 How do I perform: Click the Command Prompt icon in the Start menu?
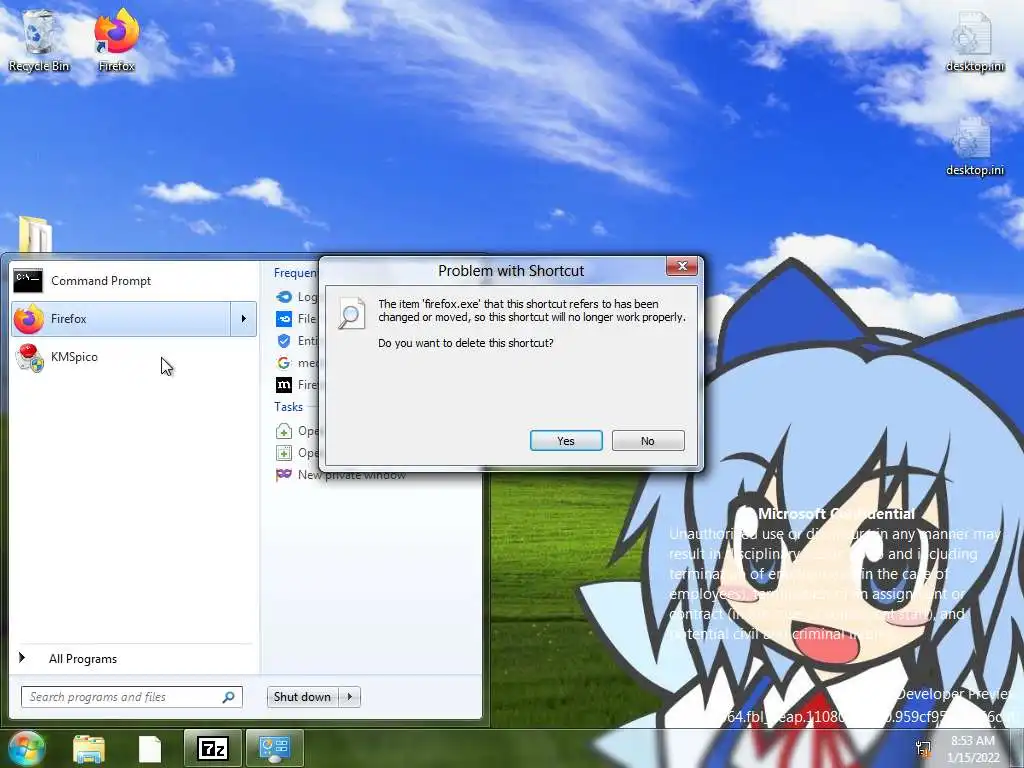(28, 281)
